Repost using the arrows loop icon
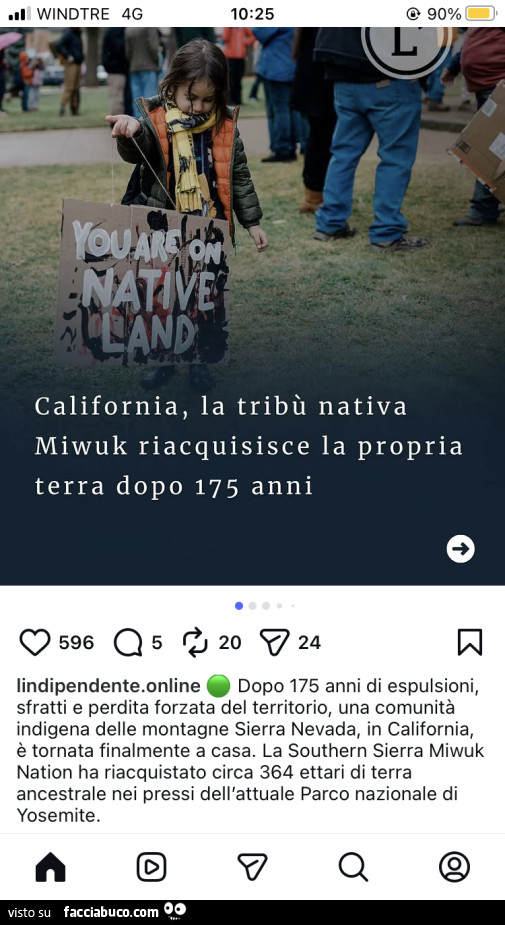 (195, 642)
